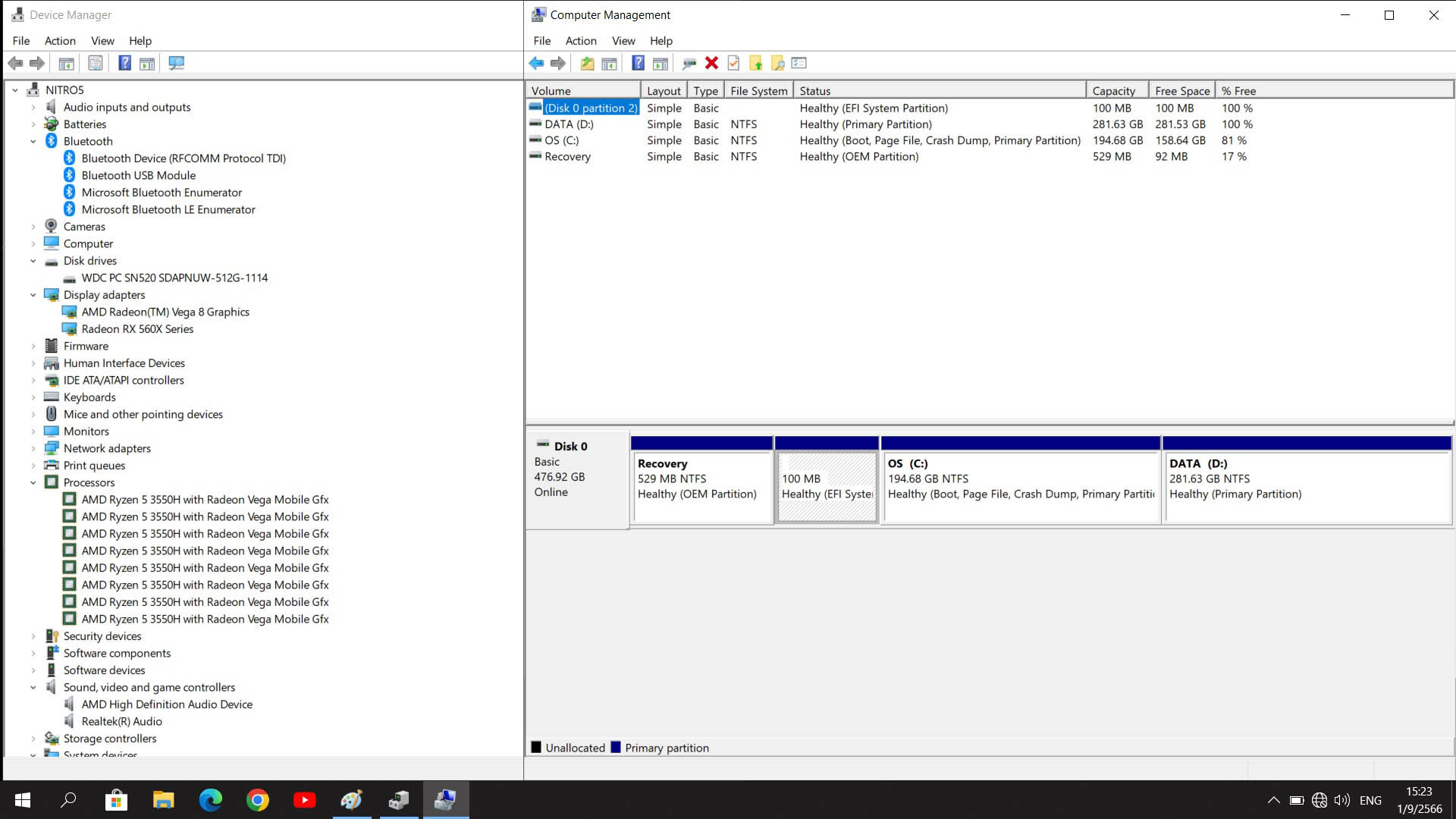This screenshot has height=819, width=1456.
Task: Click the checkmark properties icon in toolbar
Action: coord(733,63)
